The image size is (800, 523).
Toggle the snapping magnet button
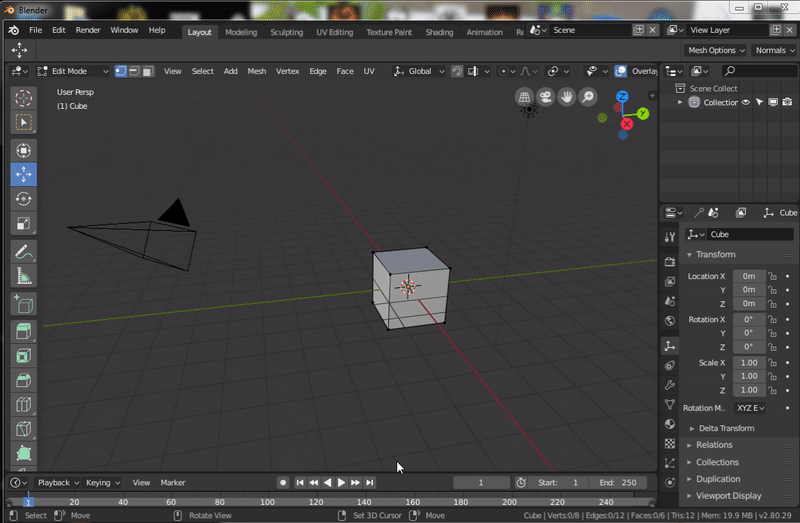coord(457,71)
